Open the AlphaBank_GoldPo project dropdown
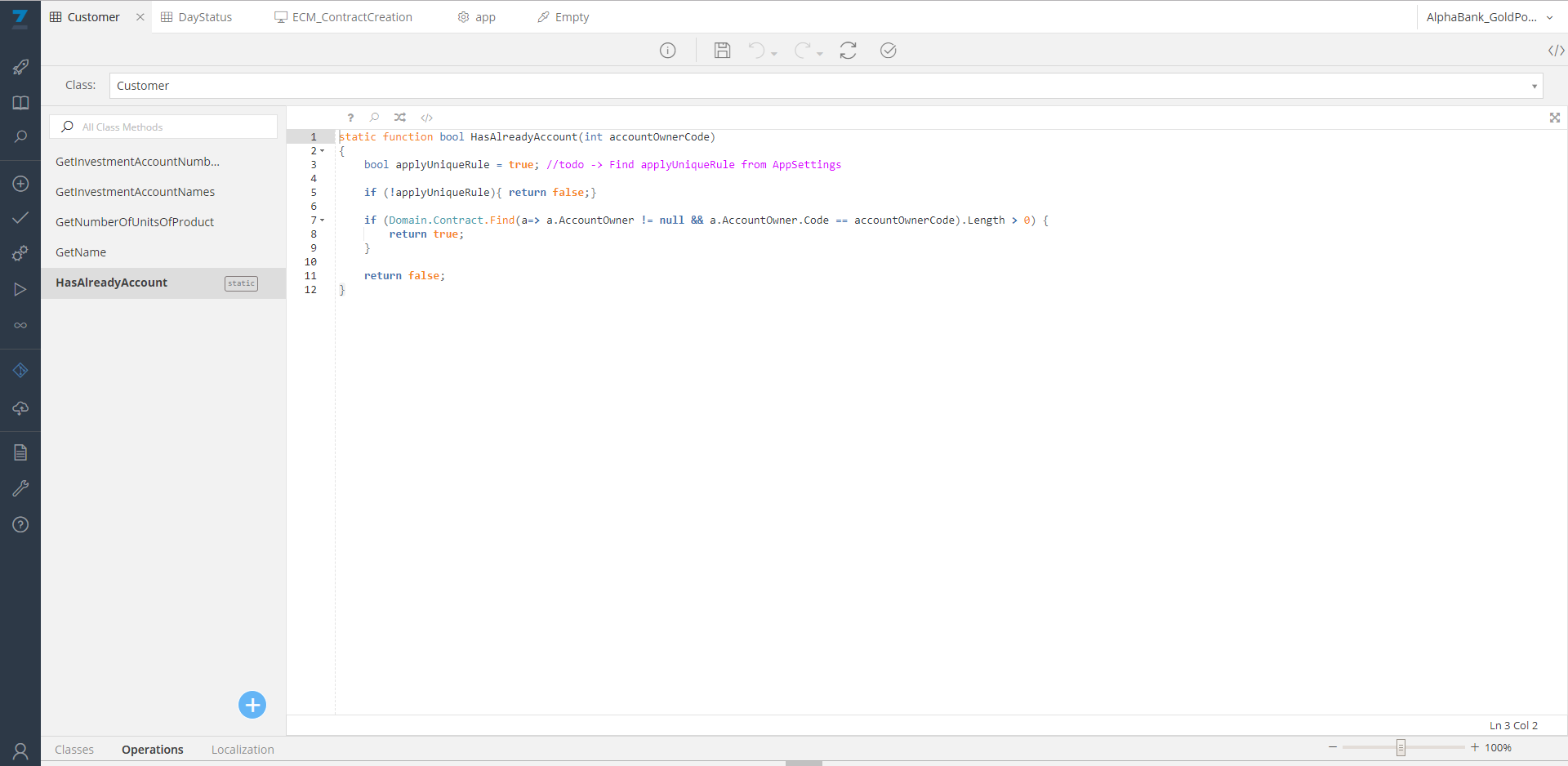 click(1489, 17)
